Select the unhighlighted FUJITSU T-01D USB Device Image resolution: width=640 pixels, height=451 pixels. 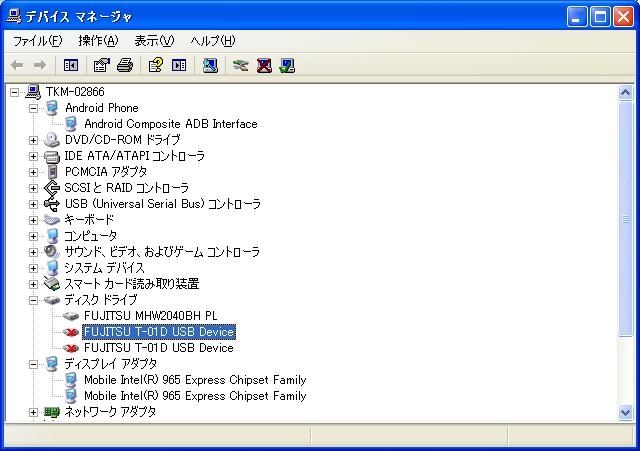159,348
